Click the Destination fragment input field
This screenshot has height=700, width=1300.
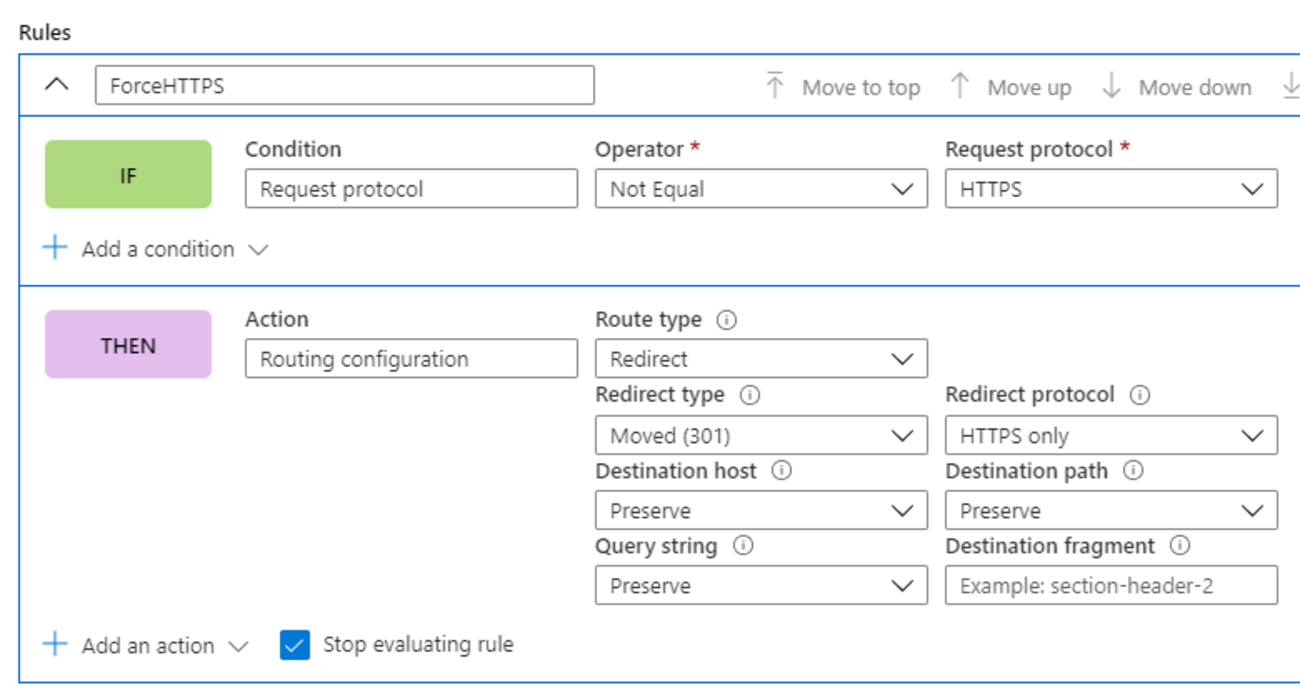1111,586
